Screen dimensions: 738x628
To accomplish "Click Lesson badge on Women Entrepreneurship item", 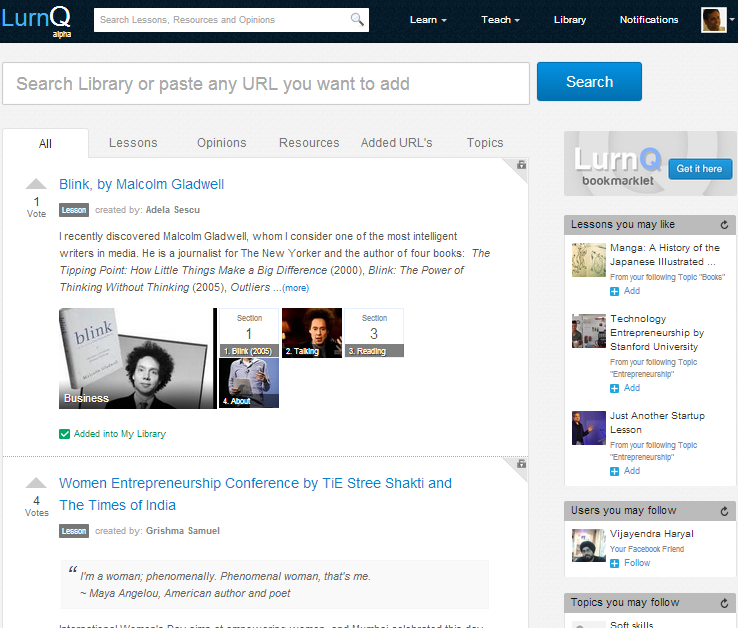I will point(74,531).
